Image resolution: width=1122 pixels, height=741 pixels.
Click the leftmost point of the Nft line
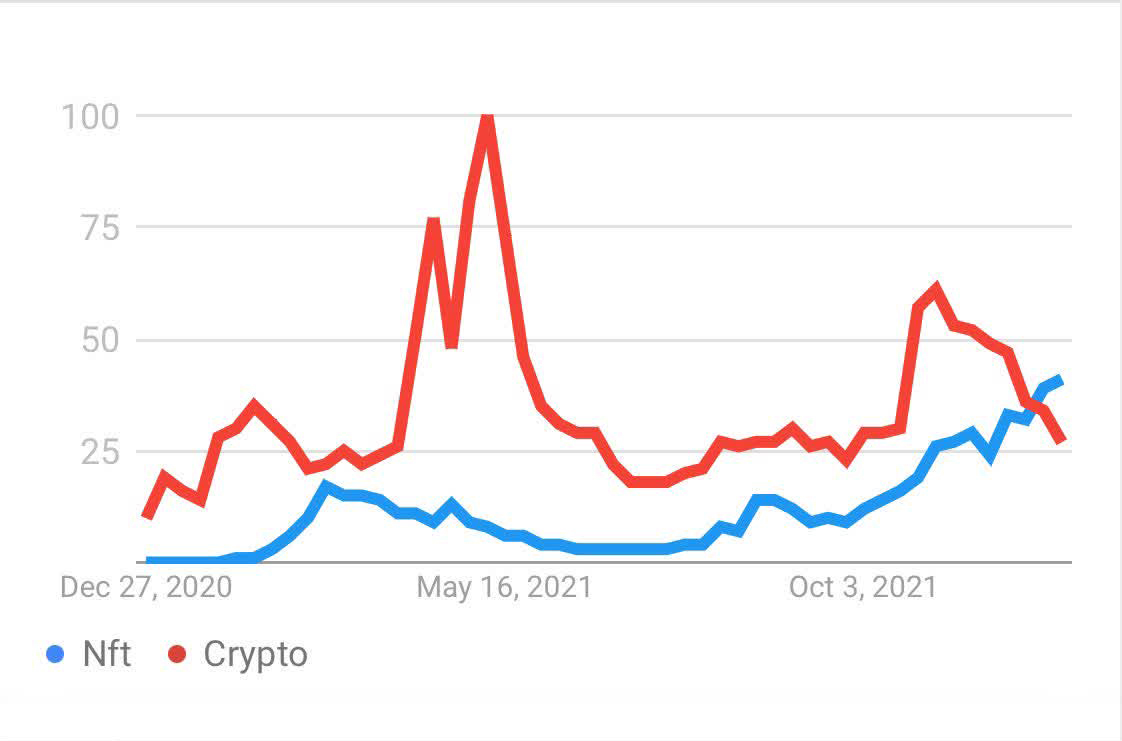click(x=148, y=561)
